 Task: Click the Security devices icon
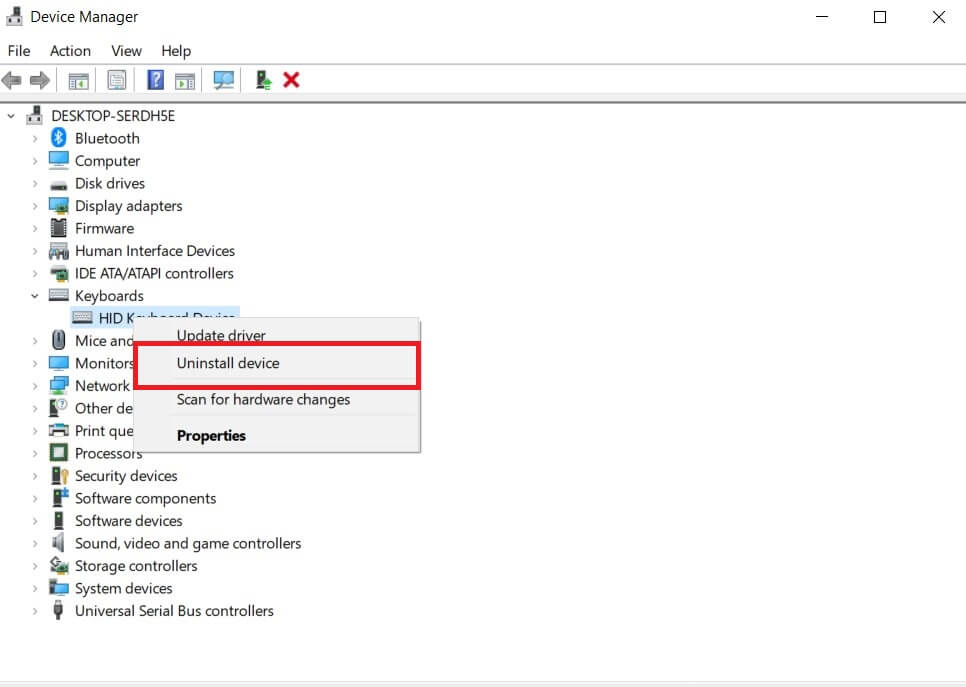(x=59, y=476)
